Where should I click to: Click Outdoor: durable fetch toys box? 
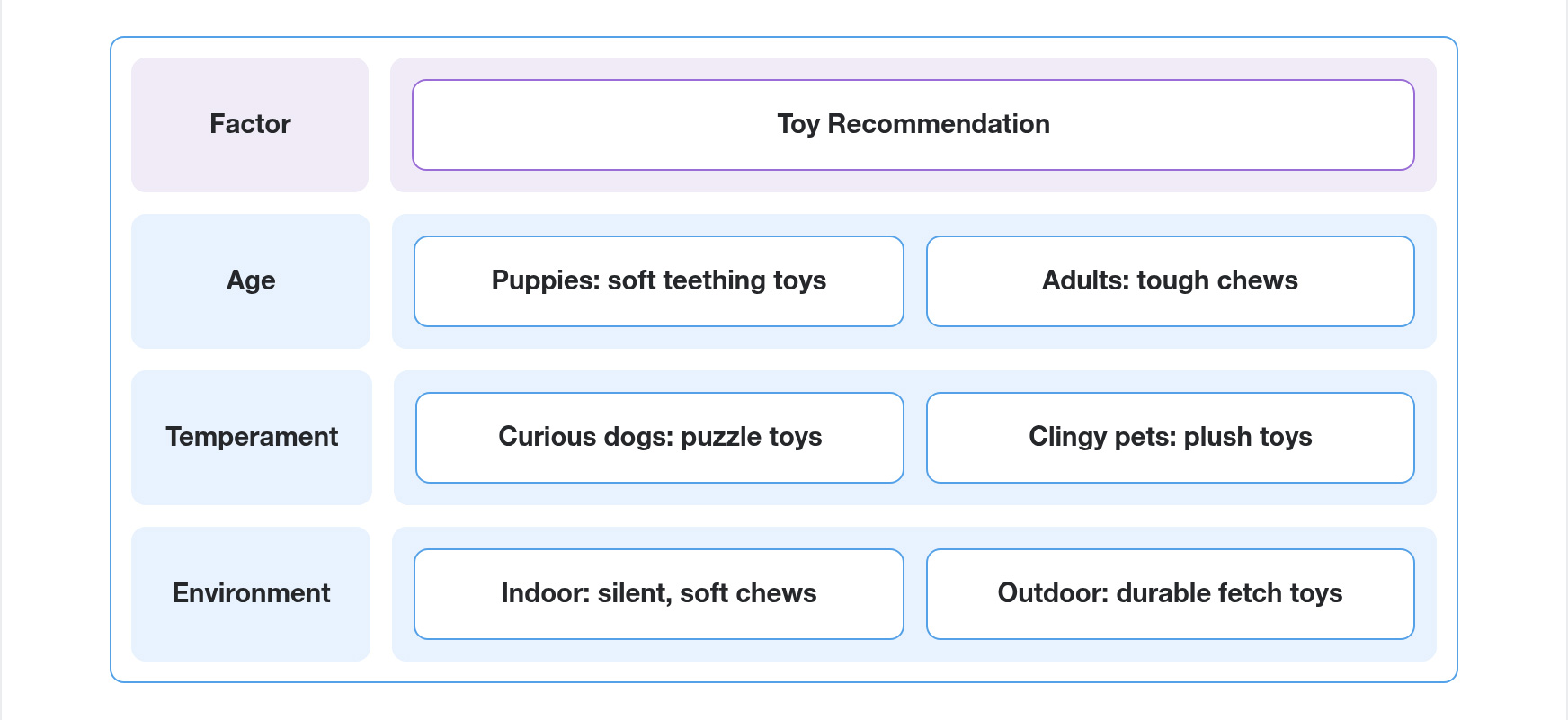pyautogui.click(x=1170, y=593)
